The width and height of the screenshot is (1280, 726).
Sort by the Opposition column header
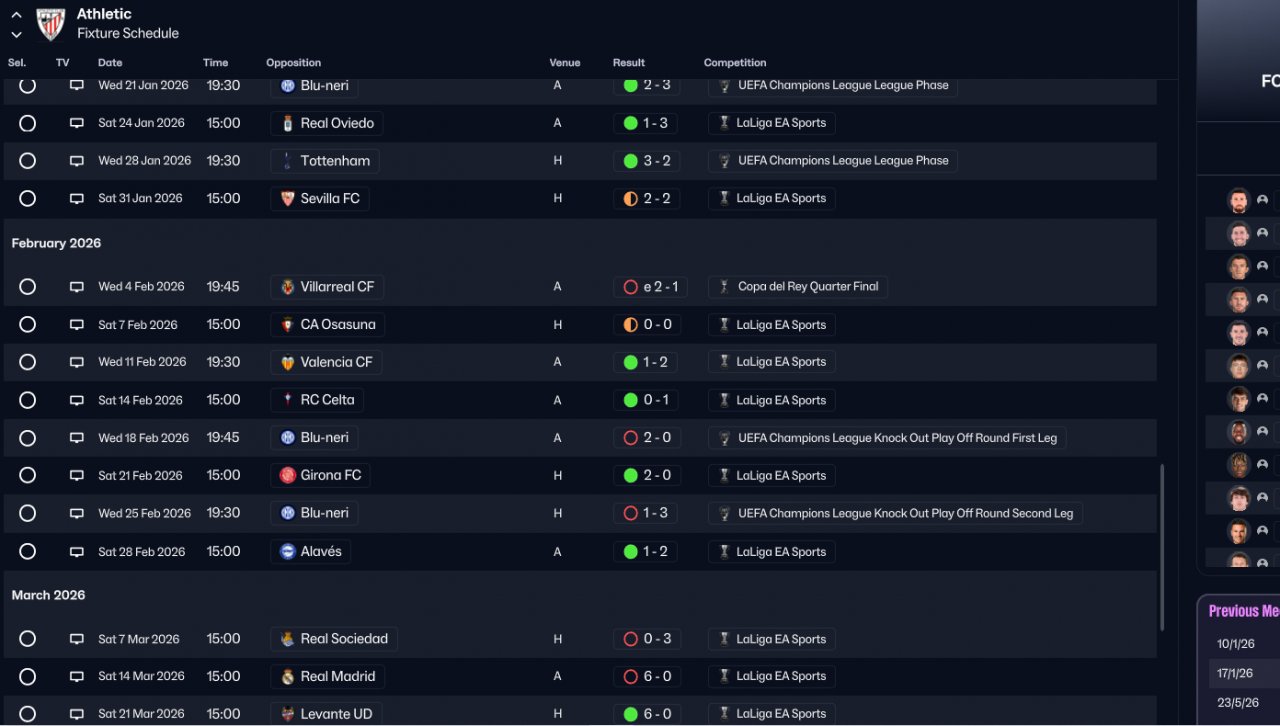tap(294, 63)
